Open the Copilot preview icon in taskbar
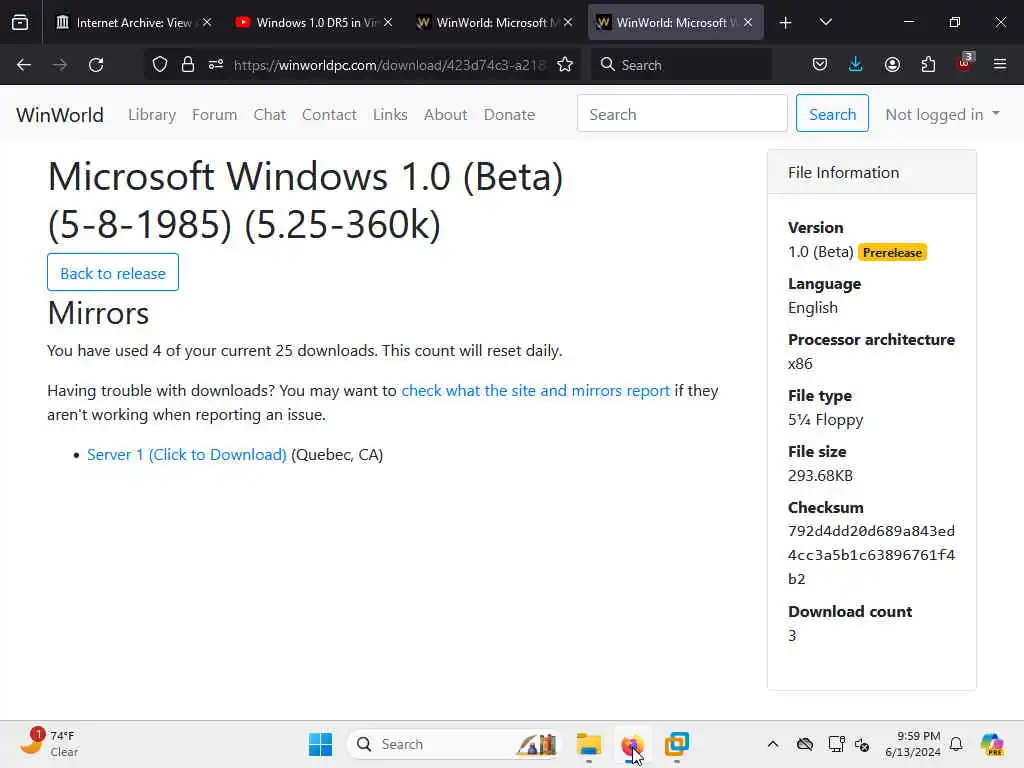 992,744
